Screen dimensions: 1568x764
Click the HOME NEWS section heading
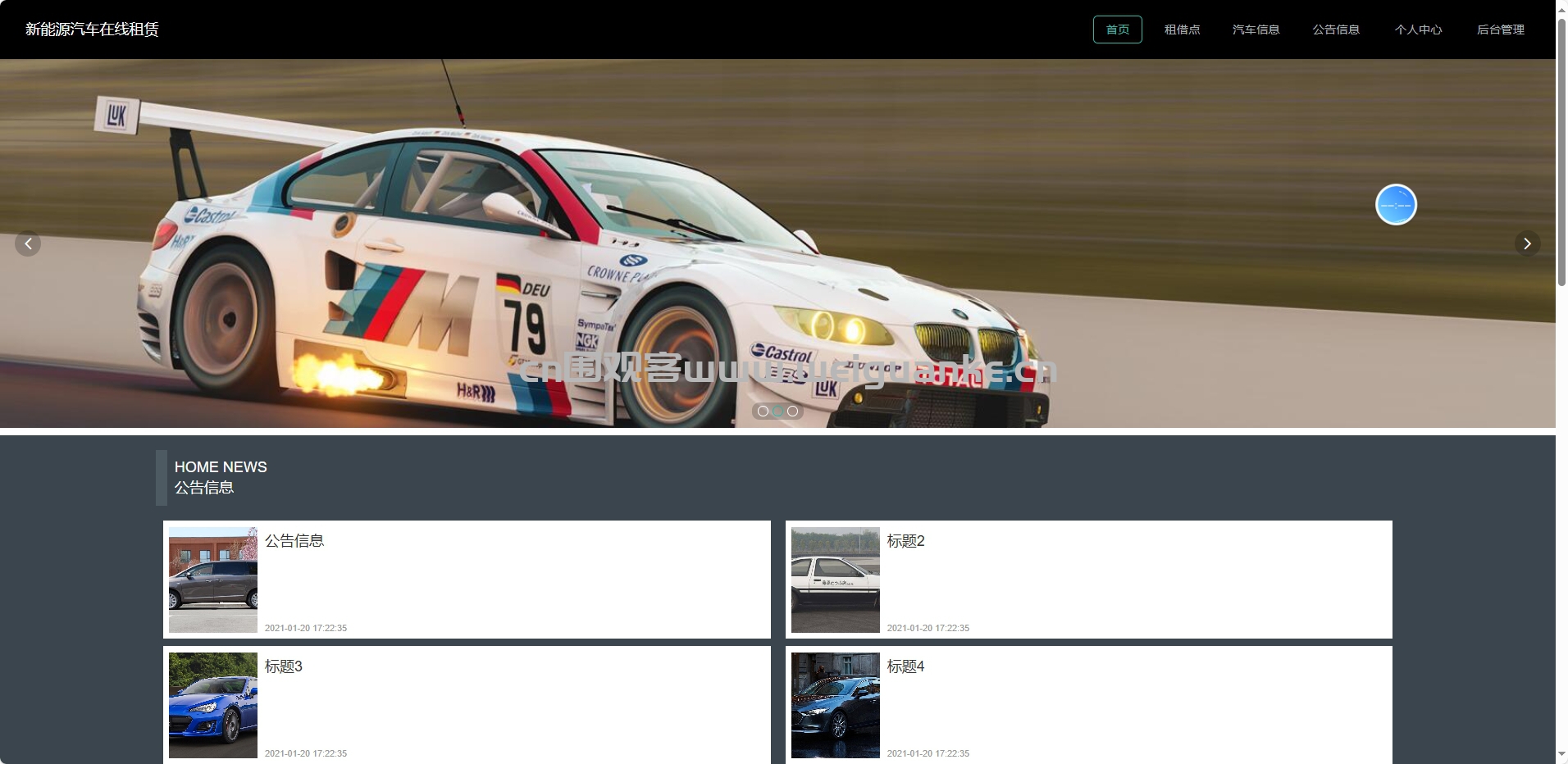pyautogui.click(x=221, y=467)
